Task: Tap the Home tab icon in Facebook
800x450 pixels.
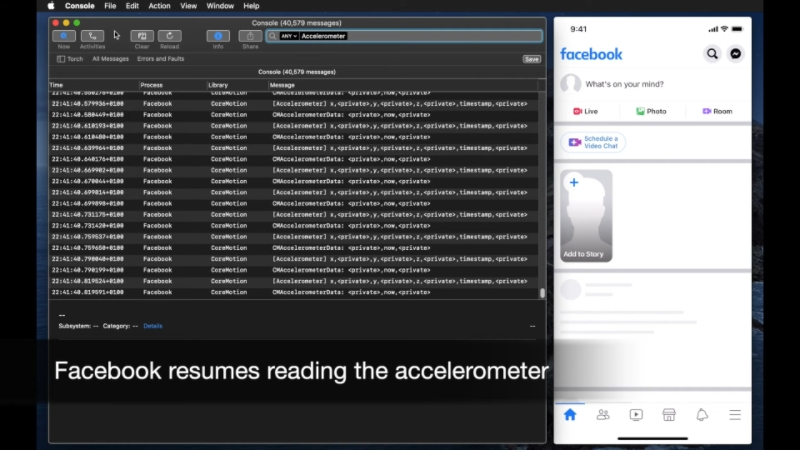Action: click(570, 415)
